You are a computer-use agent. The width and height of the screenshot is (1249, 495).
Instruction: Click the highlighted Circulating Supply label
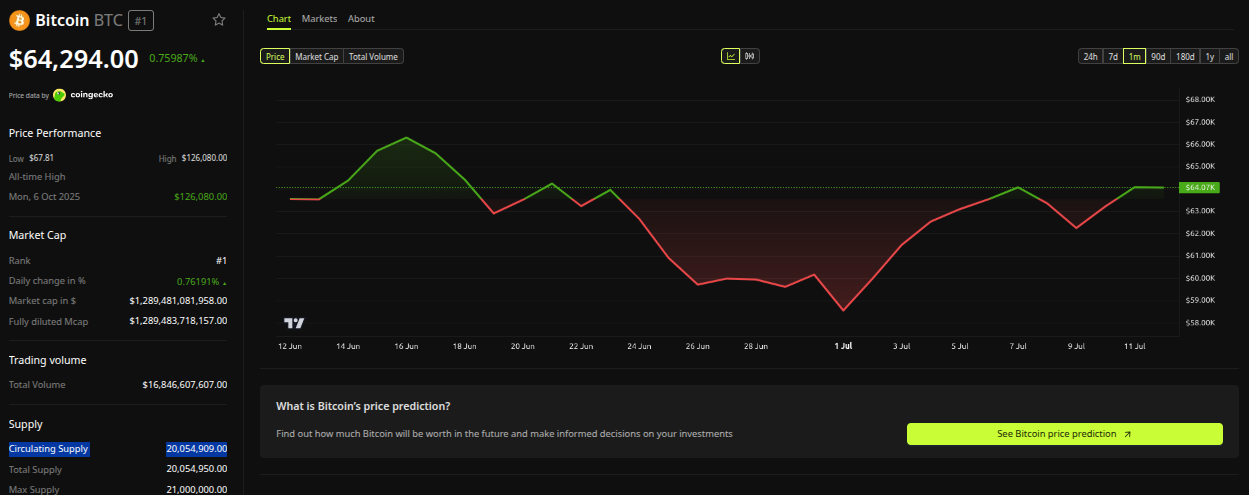click(49, 449)
